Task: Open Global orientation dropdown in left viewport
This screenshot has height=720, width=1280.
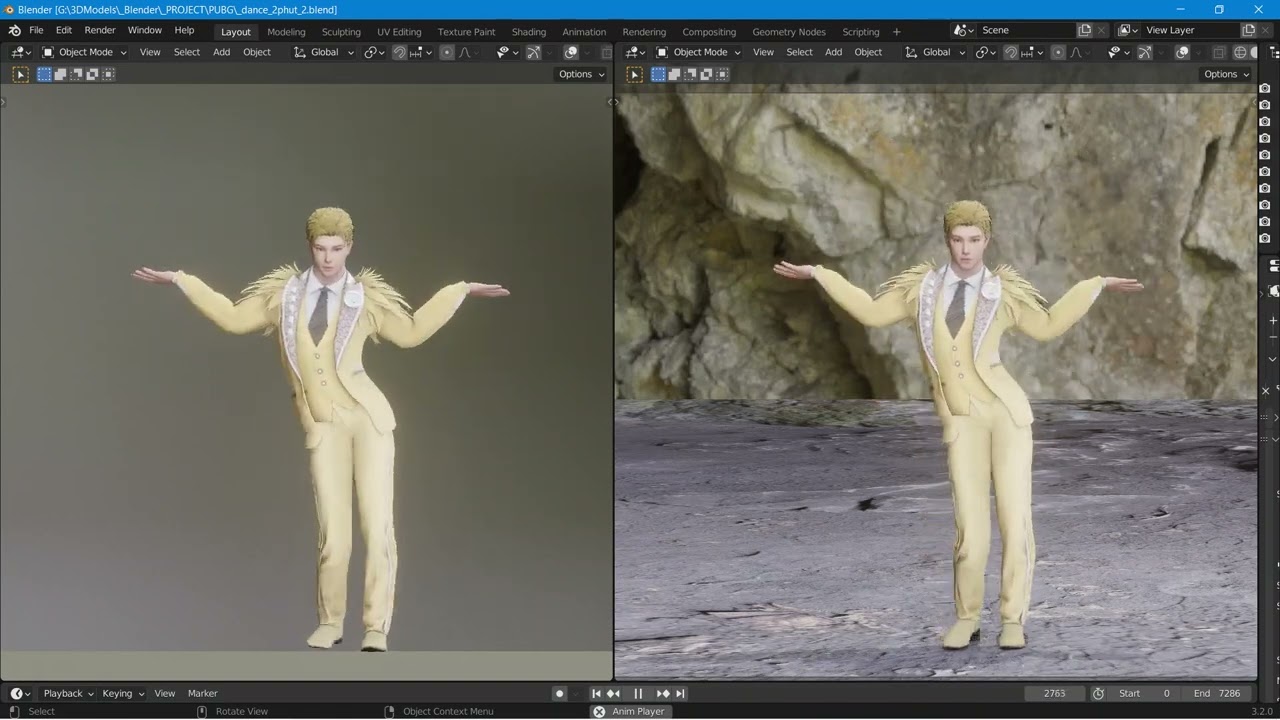Action: [x=324, y=52]
